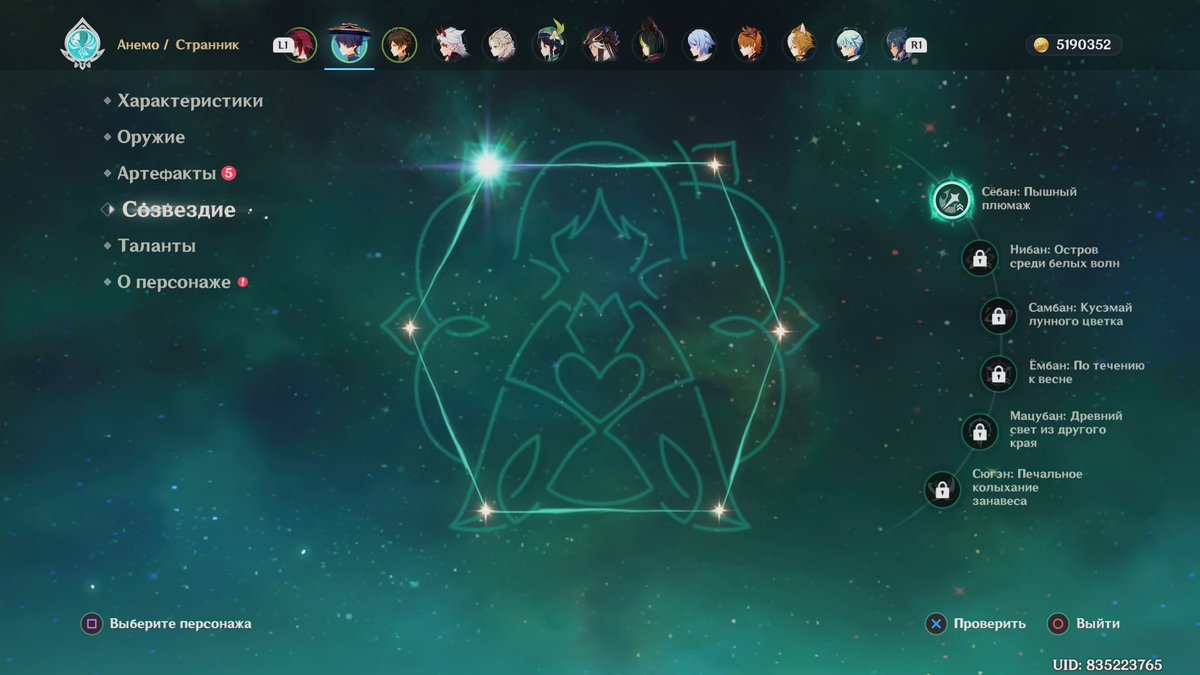Open the locked Ёмбан constellation icon
The width and height of the screenshot is (1200, 675).
click(x=998, y=373)
